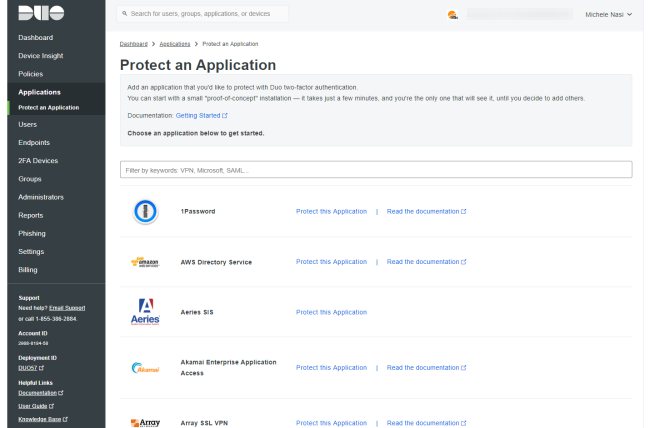Click the Array SSL VPN logo

tap(145, 423)
